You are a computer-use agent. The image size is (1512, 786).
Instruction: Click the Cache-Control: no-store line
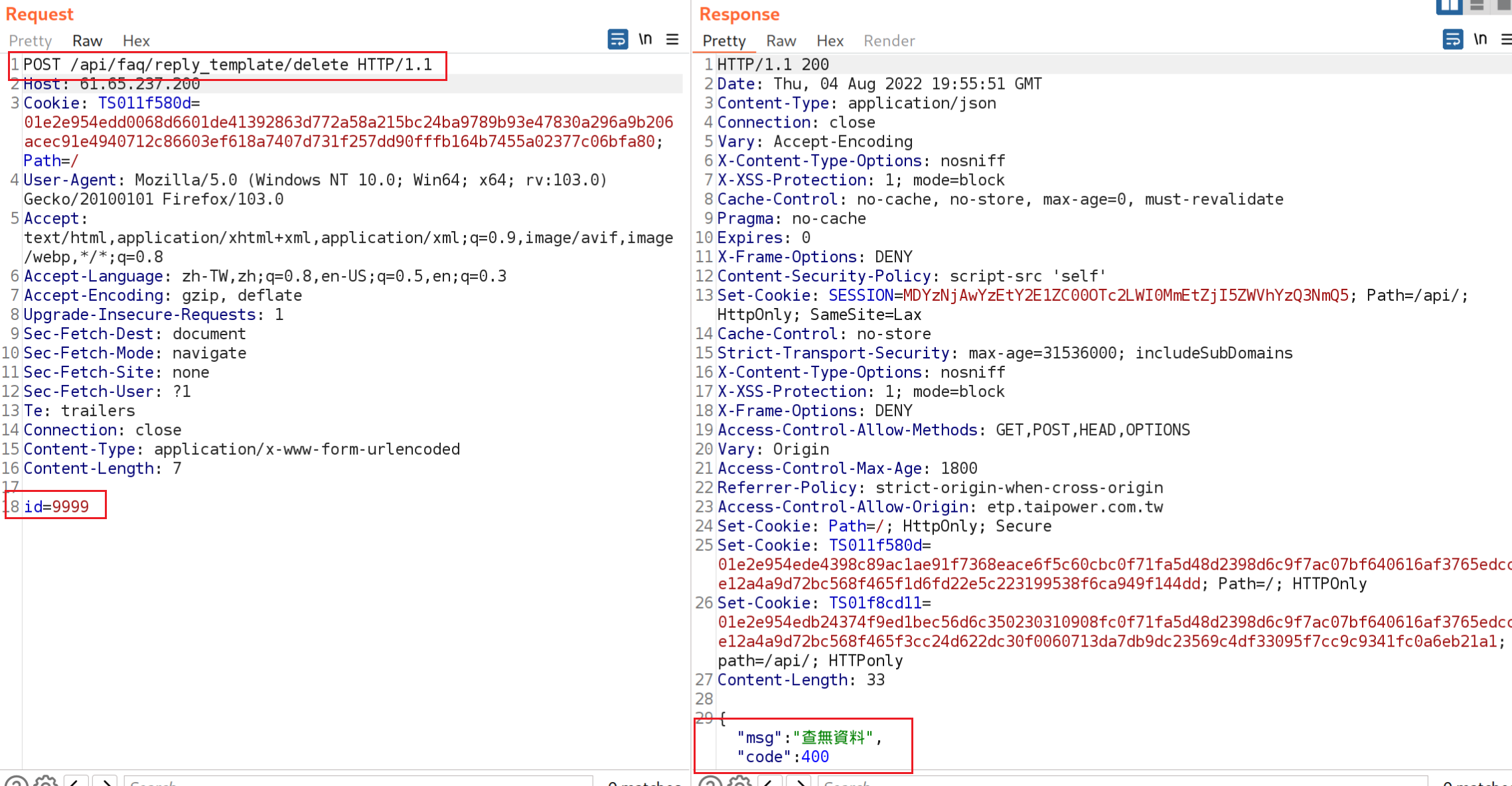[x=824, y=334]
